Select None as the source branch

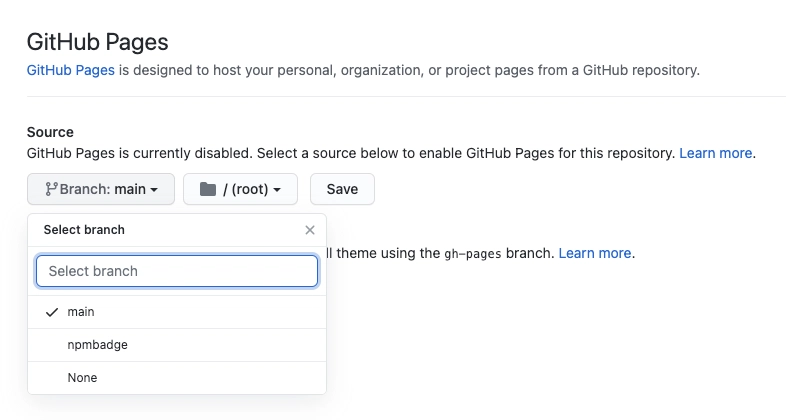click(177, 378)
